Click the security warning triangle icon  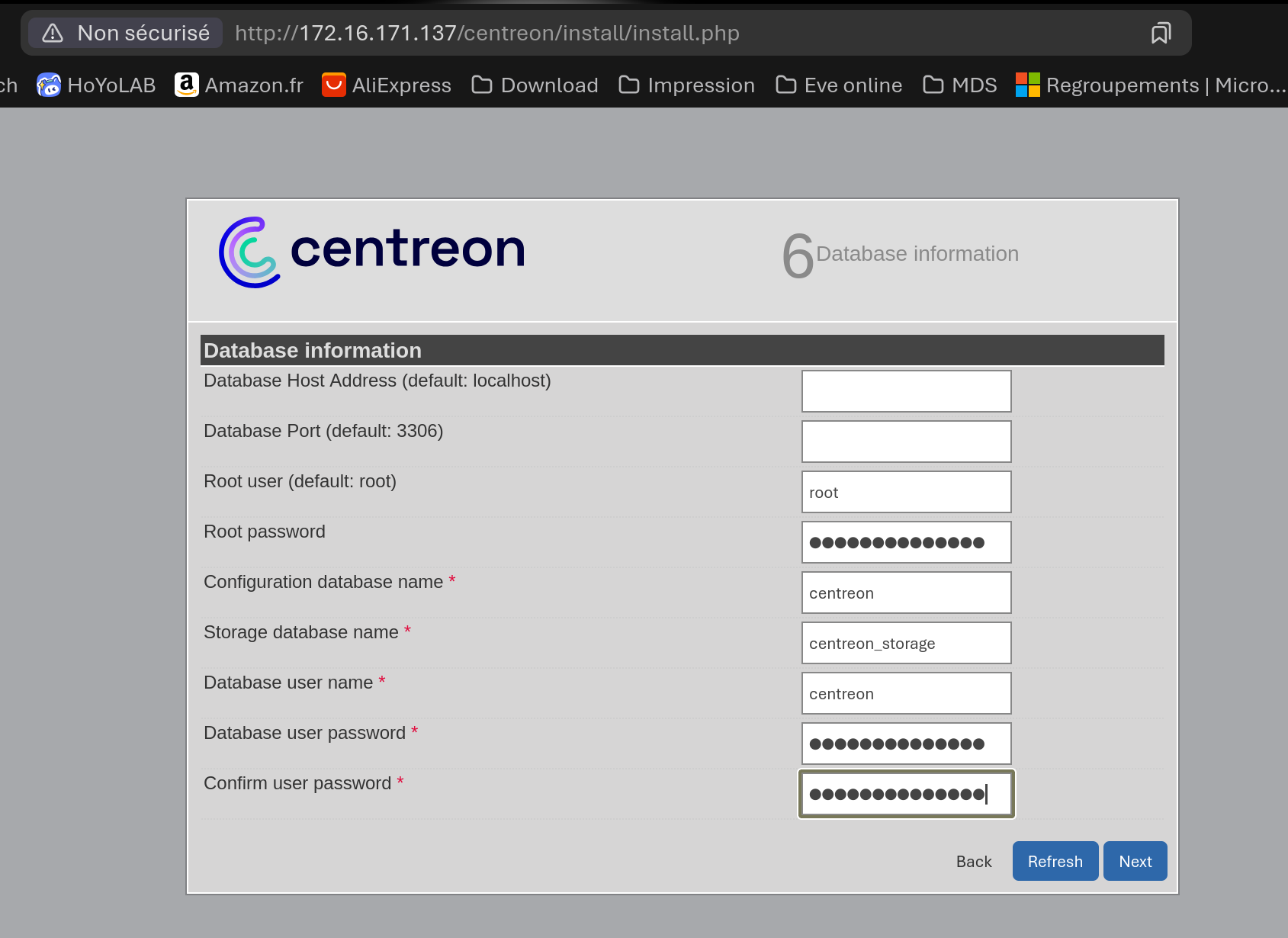pos(53,33)
